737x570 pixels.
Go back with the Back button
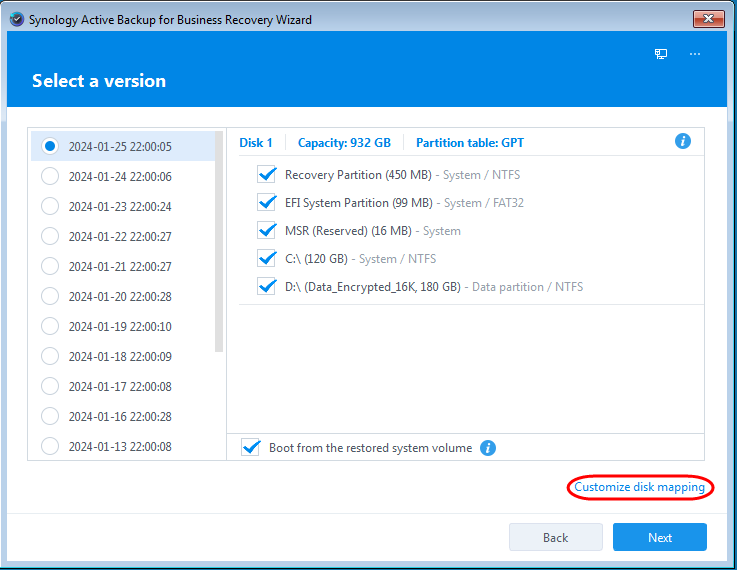(556, 537)
